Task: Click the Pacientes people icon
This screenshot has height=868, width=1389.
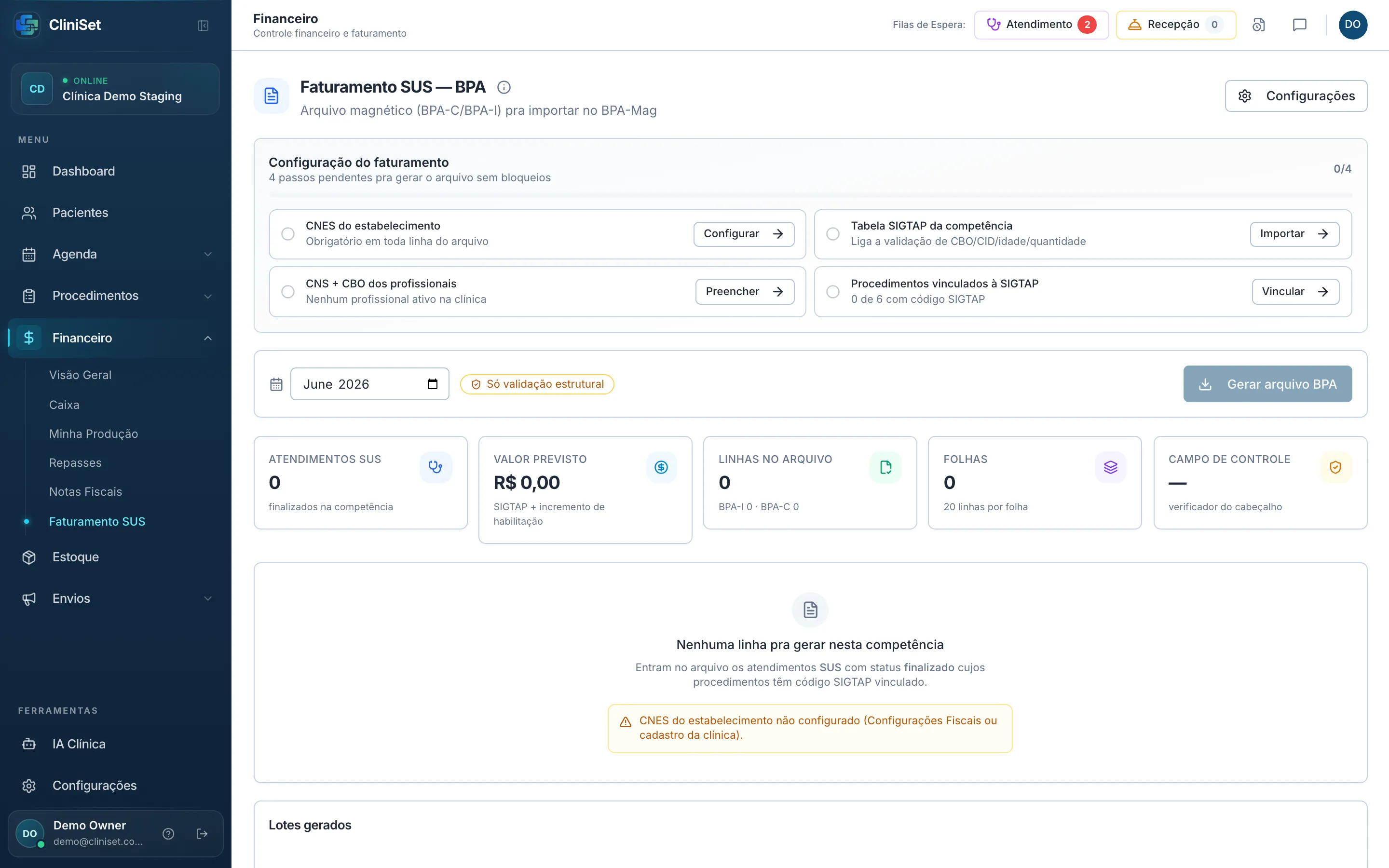Action: click(x=29, y=212)
